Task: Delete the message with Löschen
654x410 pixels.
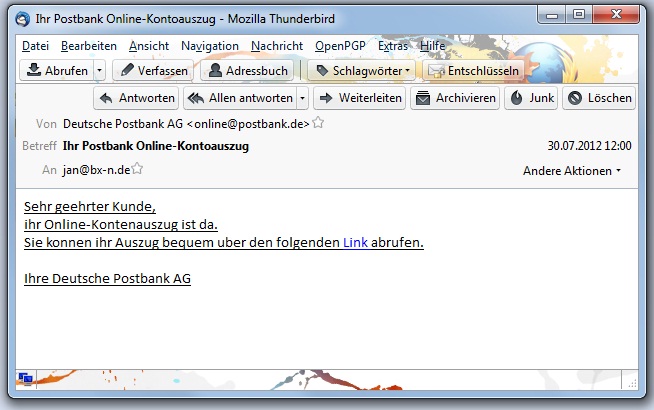Action: coord(599,98)
